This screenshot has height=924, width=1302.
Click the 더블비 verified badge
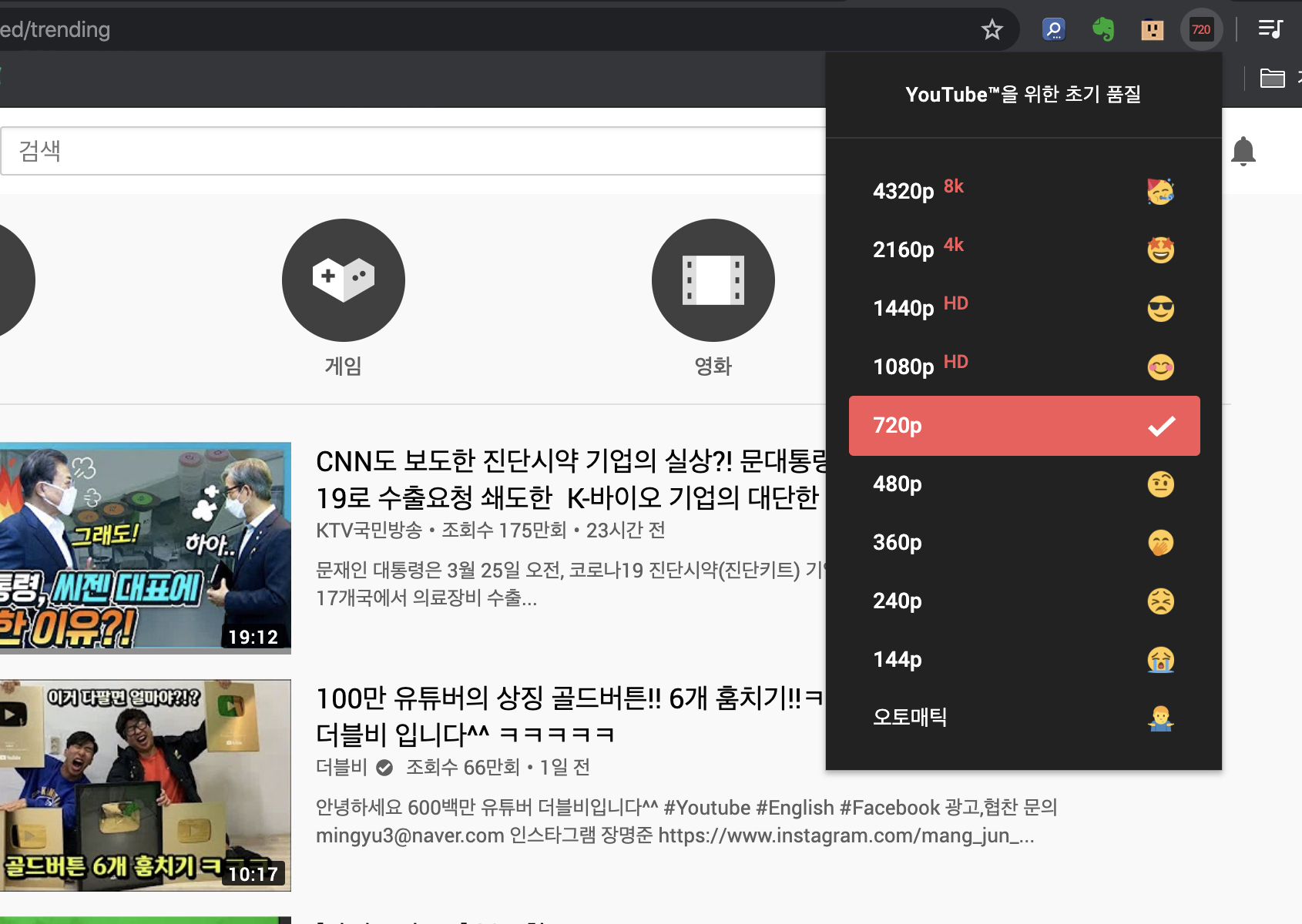click(x=384, y=768)
